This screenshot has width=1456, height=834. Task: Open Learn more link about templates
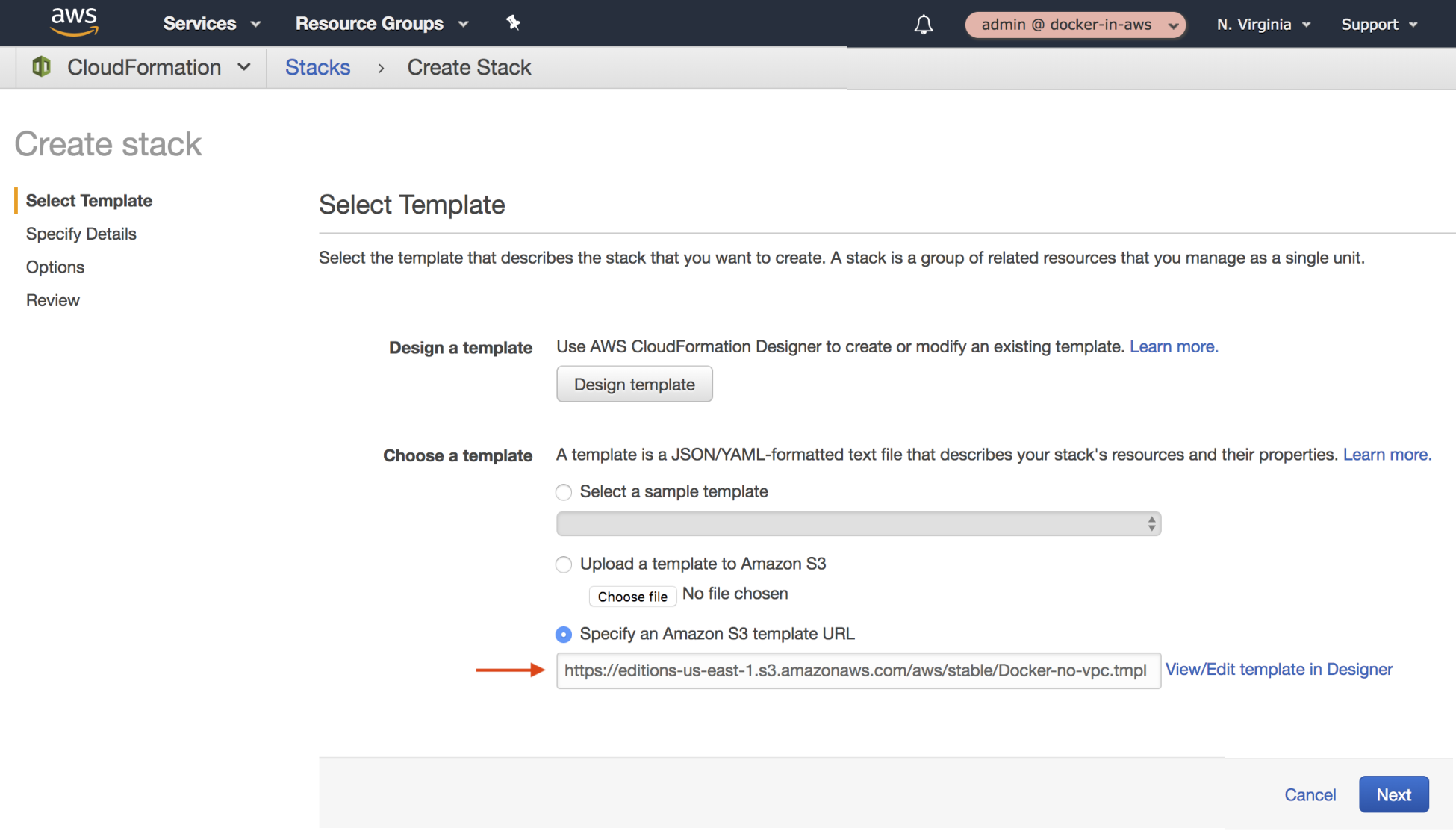[x=1387, y=455]
